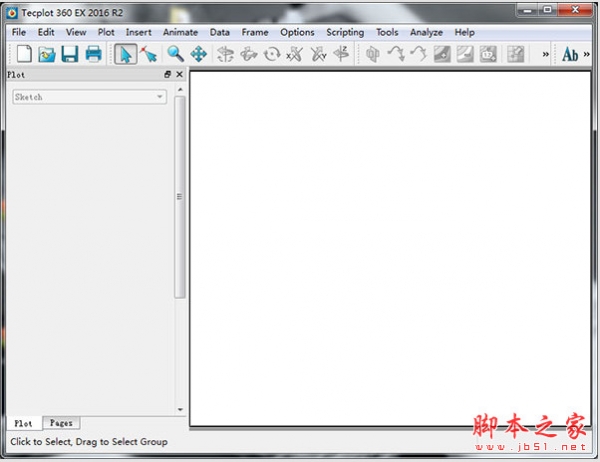Open the File menu
Viewport: 600px width, 462px height.
pos(19,32)
